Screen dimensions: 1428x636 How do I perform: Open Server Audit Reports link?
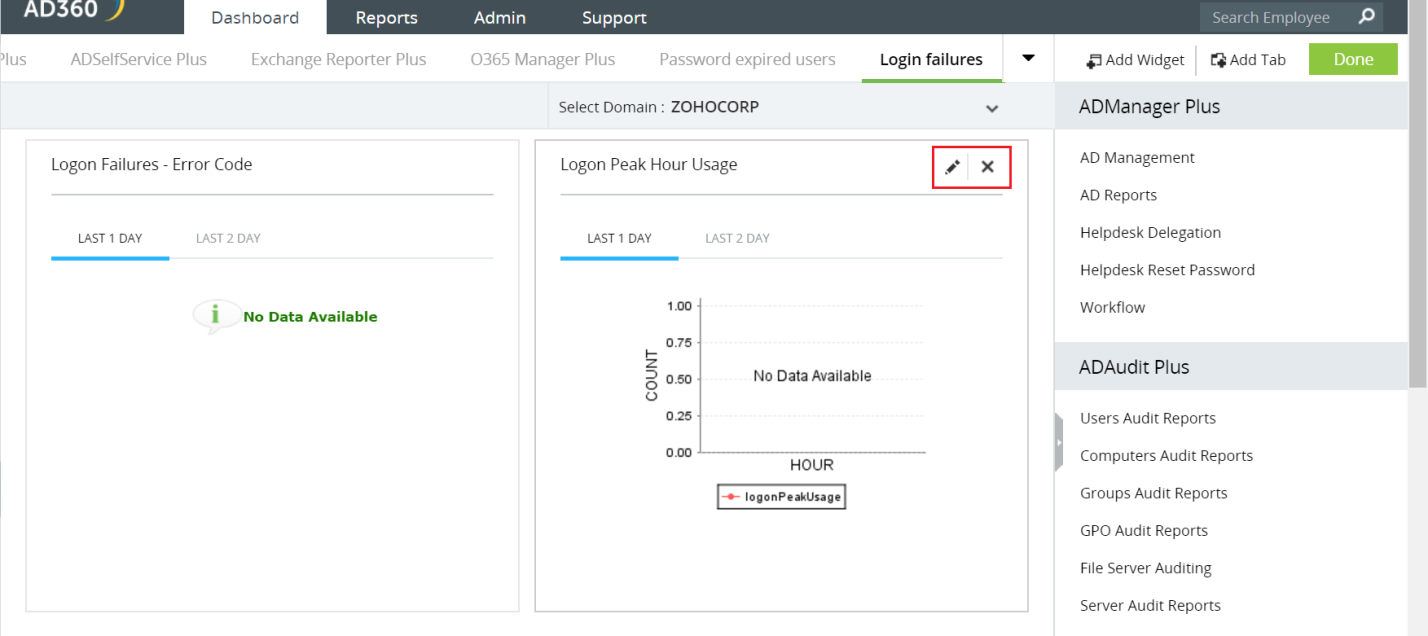pyautogui.click(x=1150, y=605)
